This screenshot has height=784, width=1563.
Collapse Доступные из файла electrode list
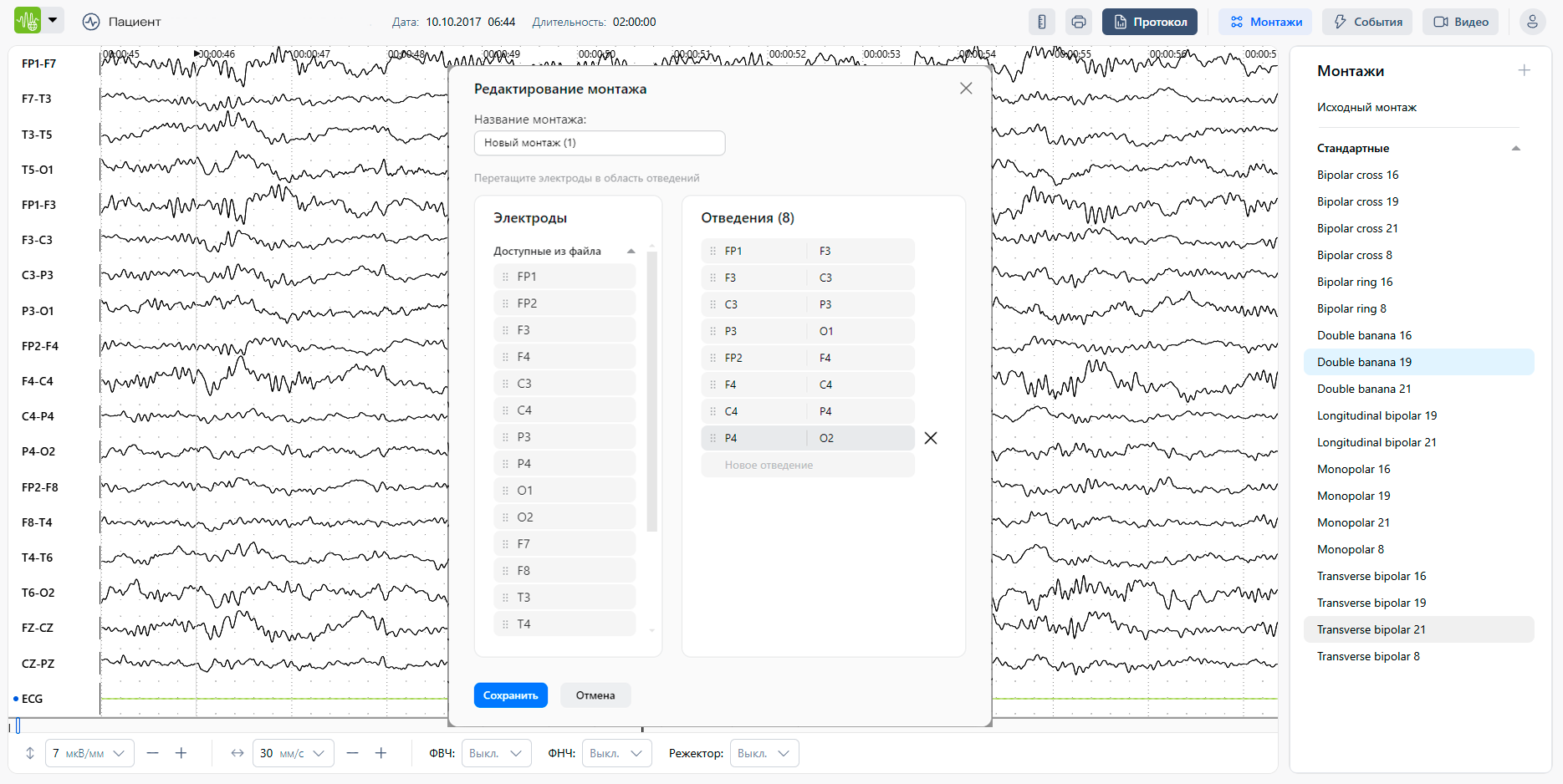click(x=631, y=251)
